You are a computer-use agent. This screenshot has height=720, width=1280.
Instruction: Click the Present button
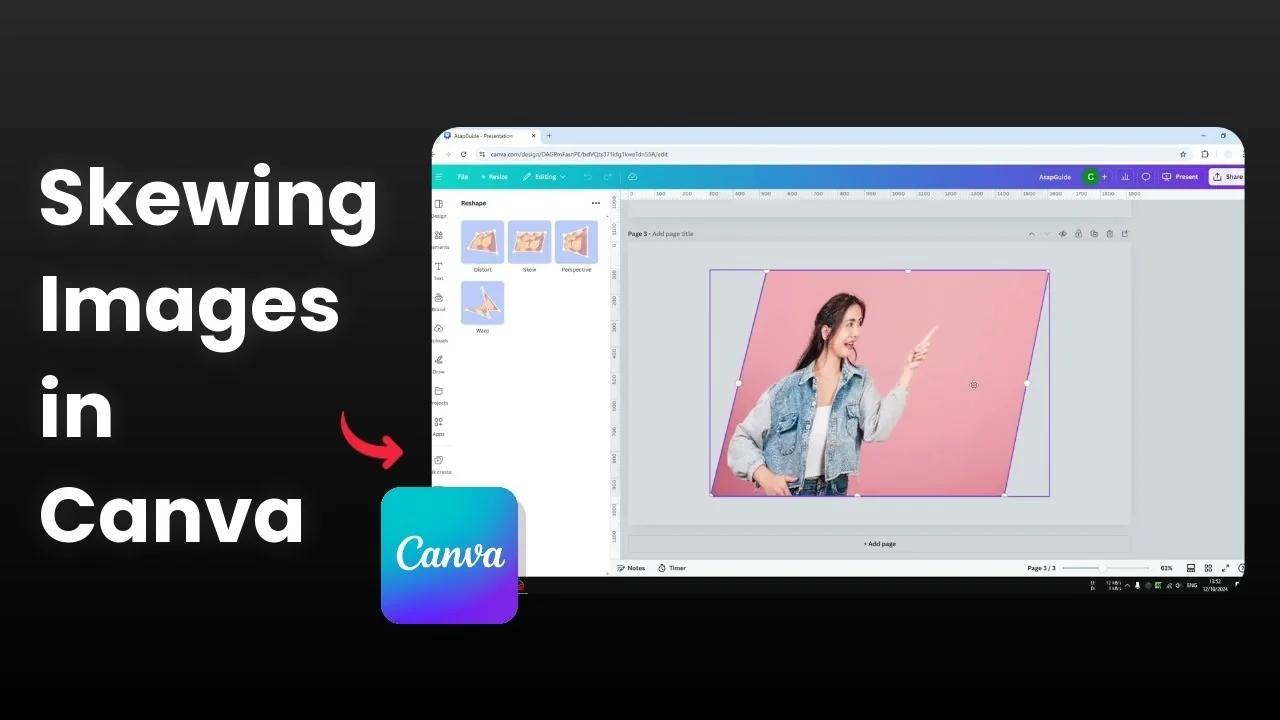click(1181, 177)
